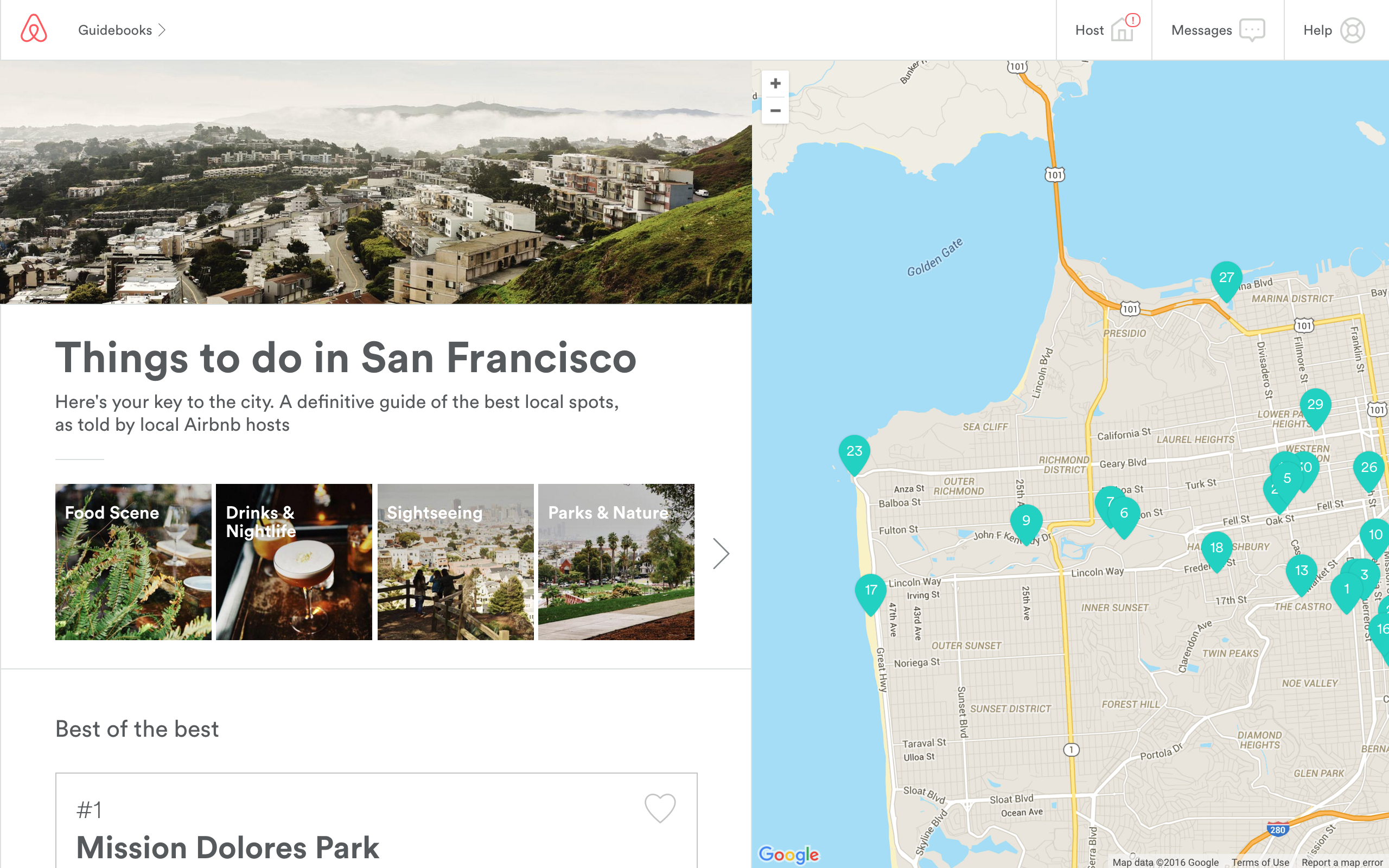
Task: Click the zoom out button on the map
Action: [x=775, y=110]
